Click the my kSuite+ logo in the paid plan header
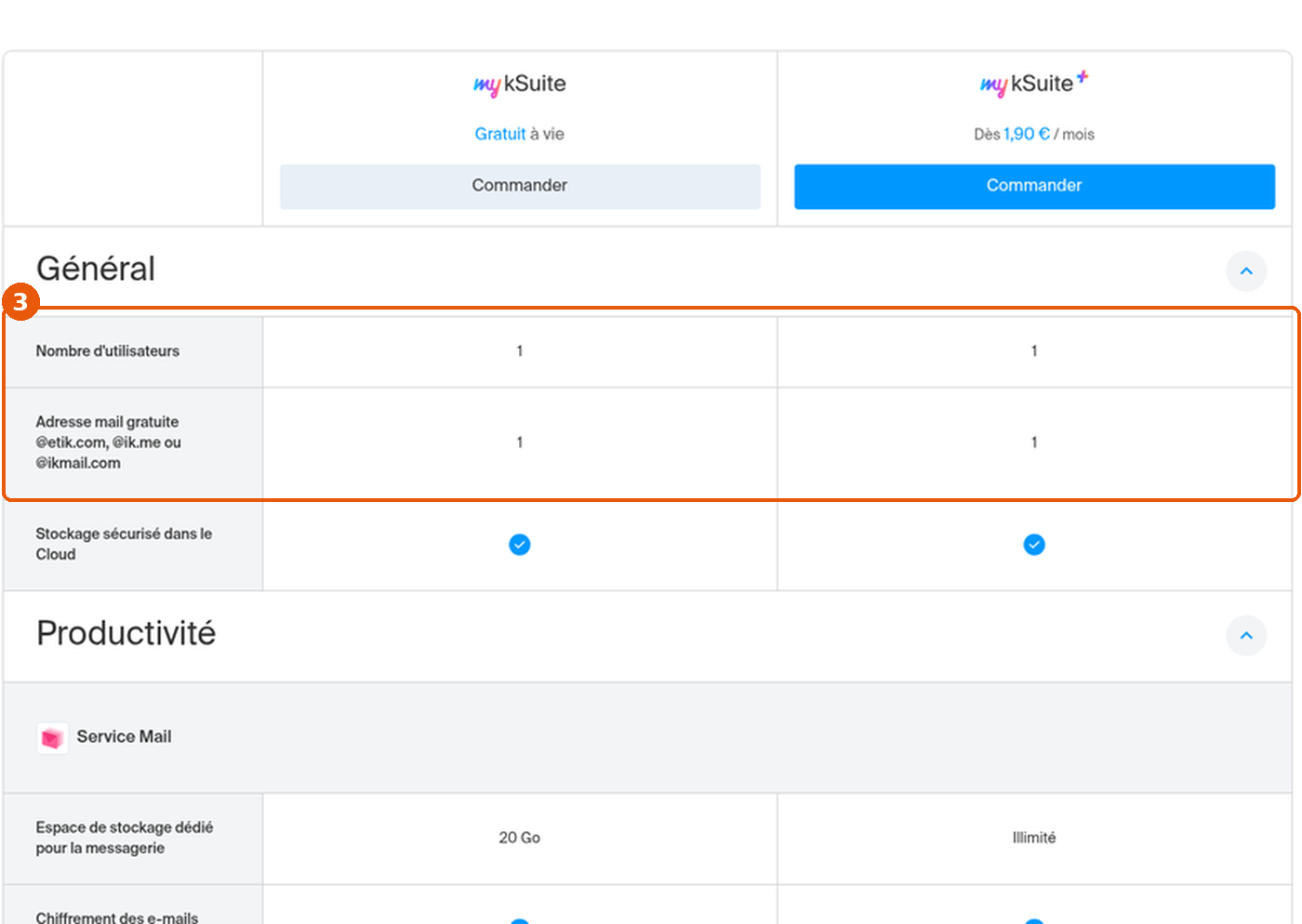 click(x=1033, y=84)
